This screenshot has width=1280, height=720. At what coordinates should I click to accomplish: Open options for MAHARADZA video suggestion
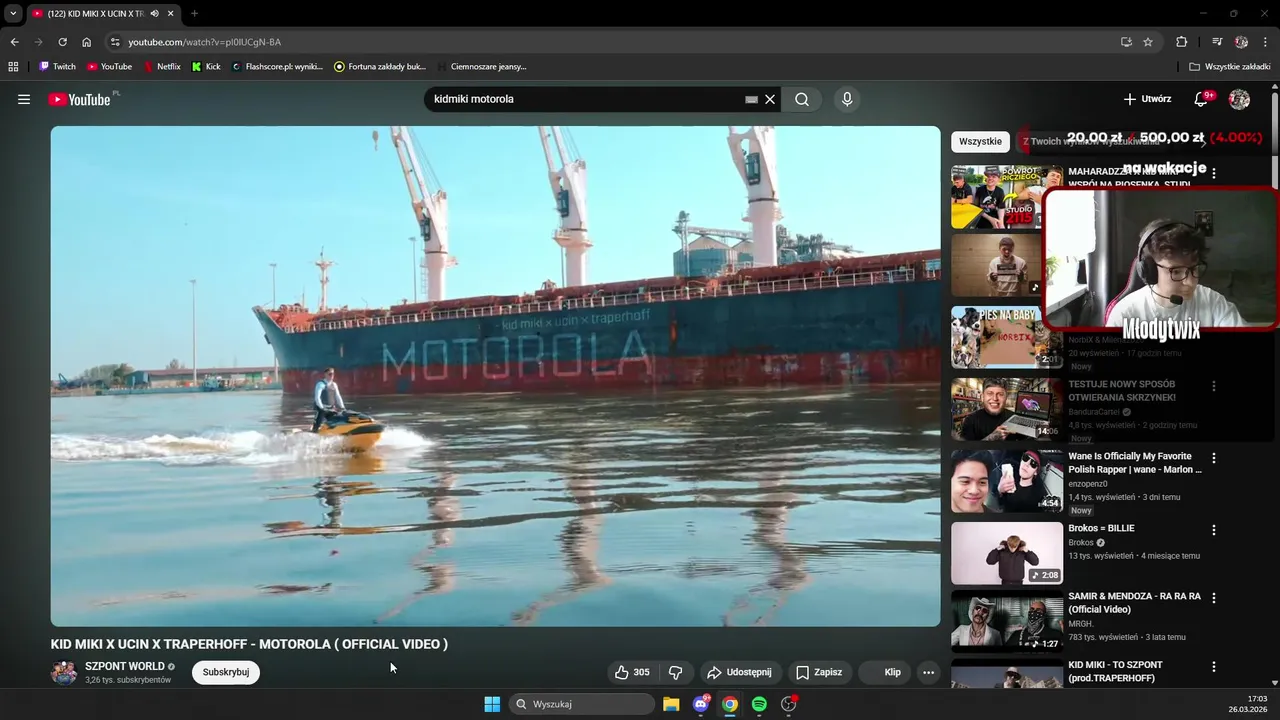[x=1214, y=174]
